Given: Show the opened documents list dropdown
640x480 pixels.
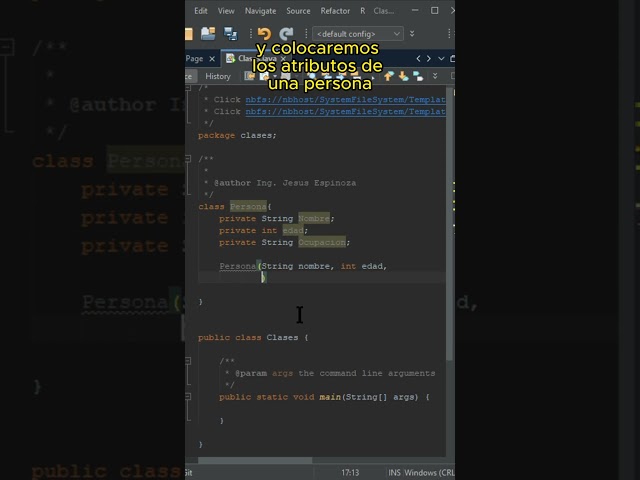Looking at the screenshot, I should [x=441, y=59].
